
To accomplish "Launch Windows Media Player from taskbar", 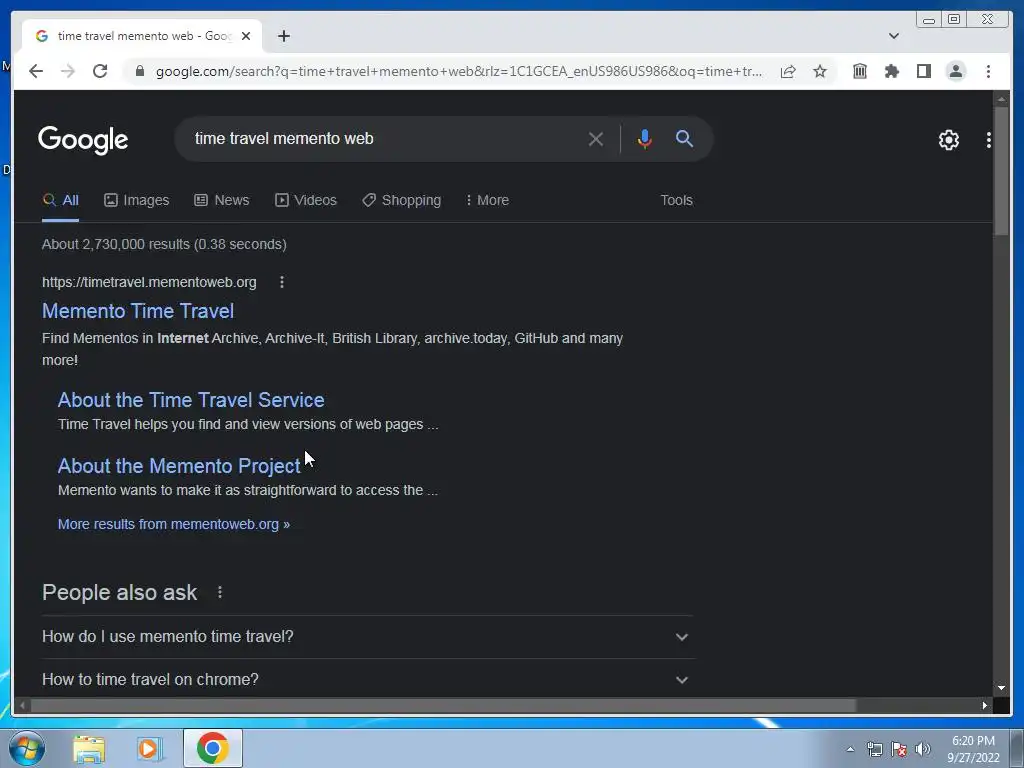I will [x=150, y=748].
